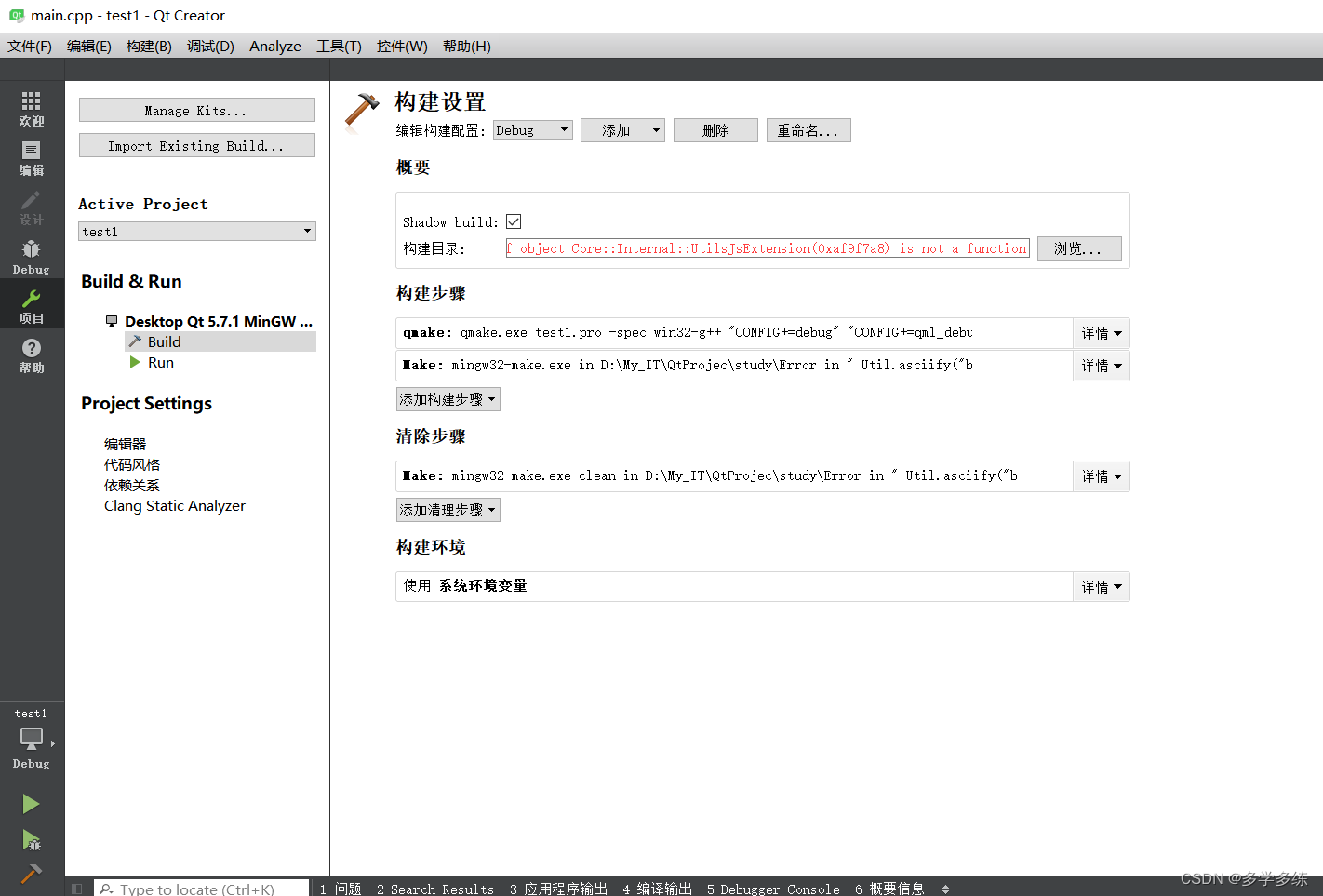Build project with the hammer button

point(31,875)
